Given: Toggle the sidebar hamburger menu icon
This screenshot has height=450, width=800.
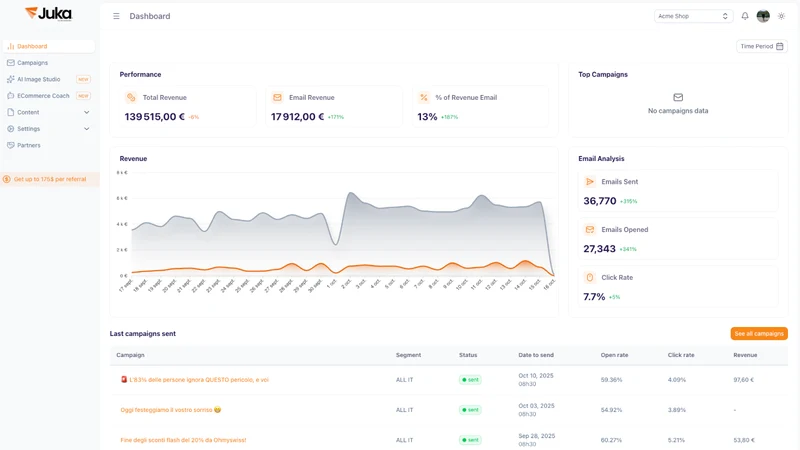Looking at the screenshot, I should (116, 16).
